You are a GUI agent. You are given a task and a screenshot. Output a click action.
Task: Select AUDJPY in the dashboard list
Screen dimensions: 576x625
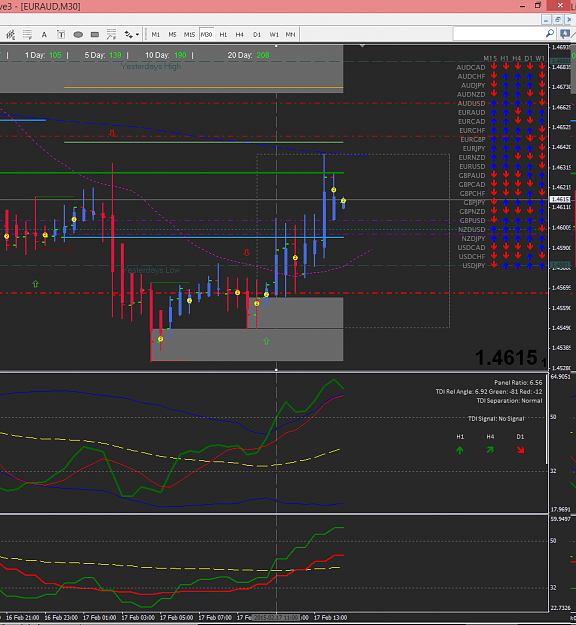473,85
